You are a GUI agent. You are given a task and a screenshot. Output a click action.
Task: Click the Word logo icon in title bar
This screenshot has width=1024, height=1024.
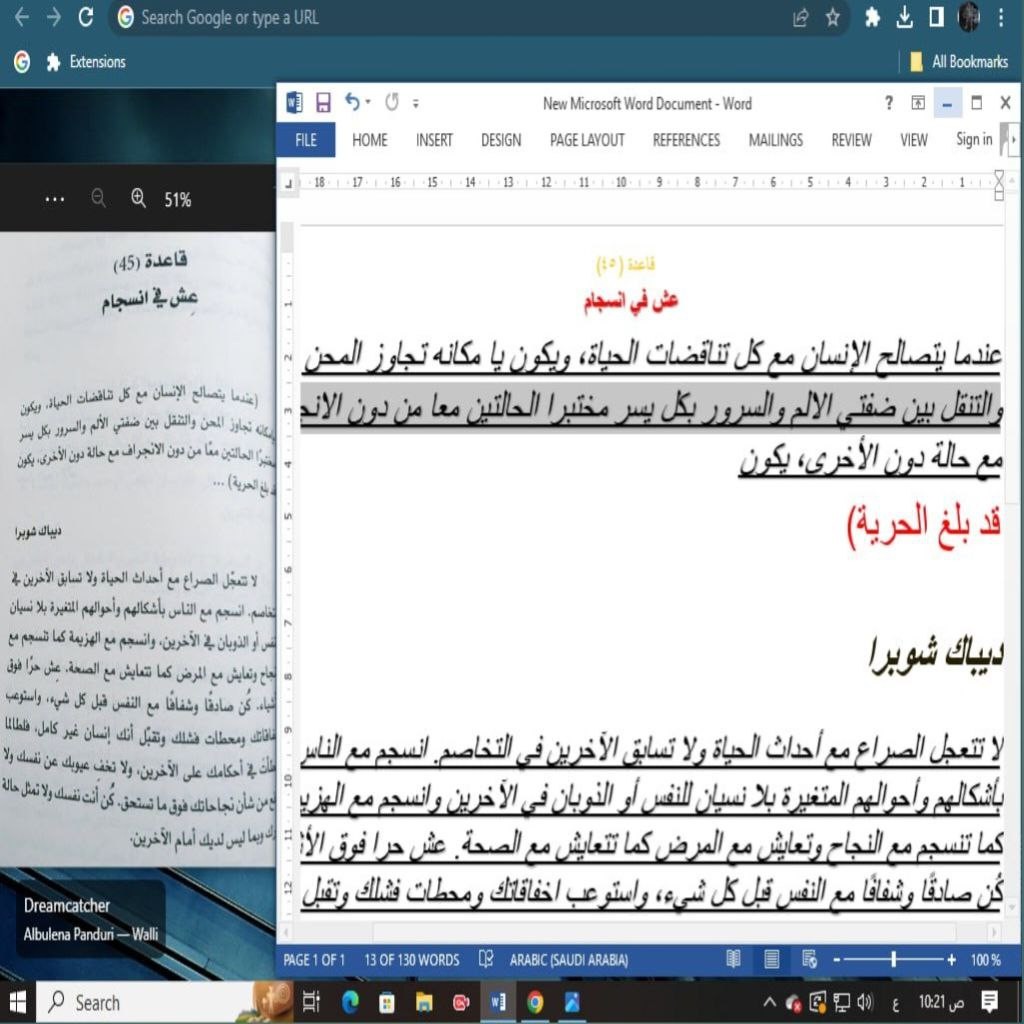click(x=295, y=103)
